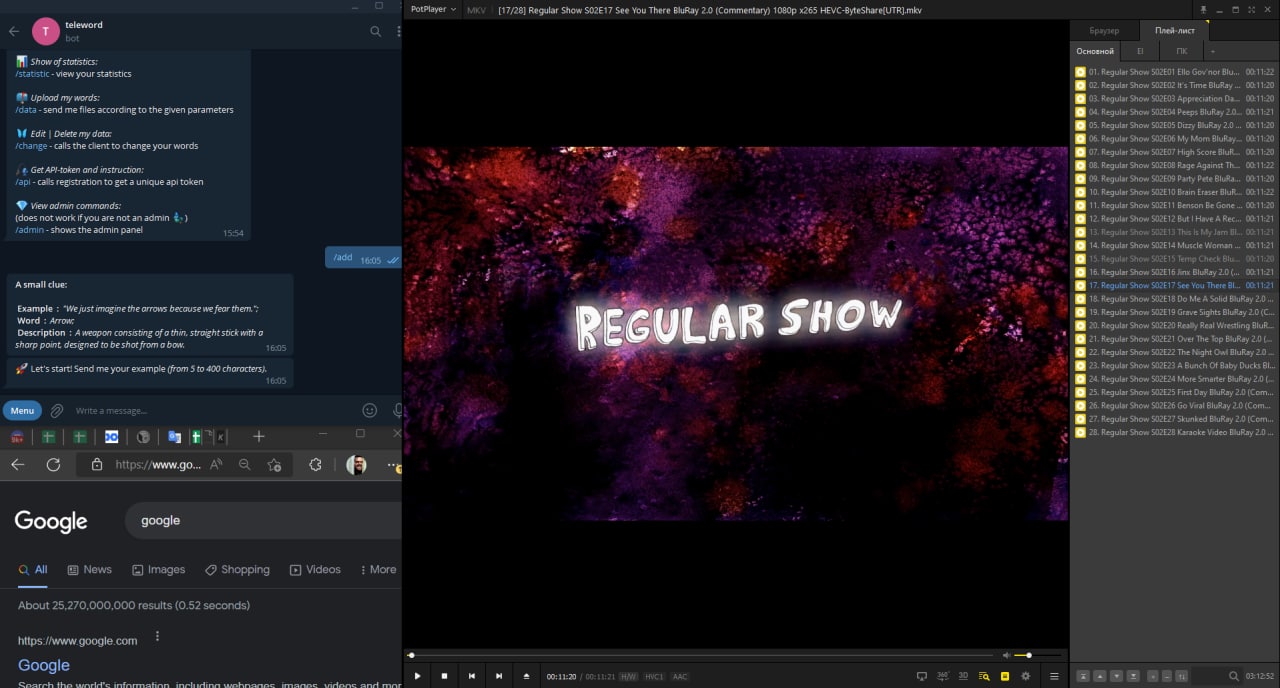The image size is (1280, 688).
Task: Click the HVC1 video codec label
Action: (654, 677)
